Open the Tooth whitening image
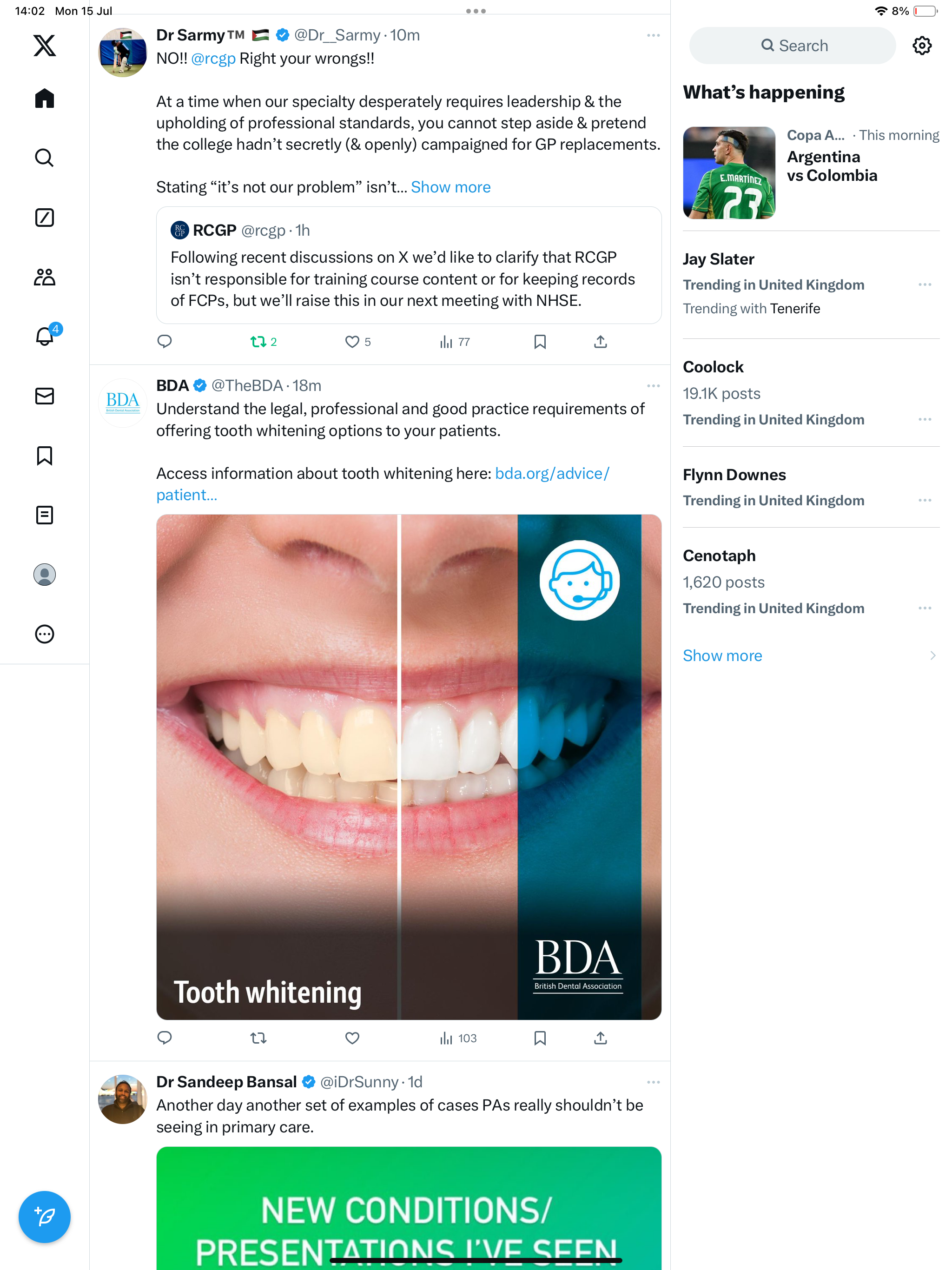This screenshot has width=952, height=1270. click(409, 767)
